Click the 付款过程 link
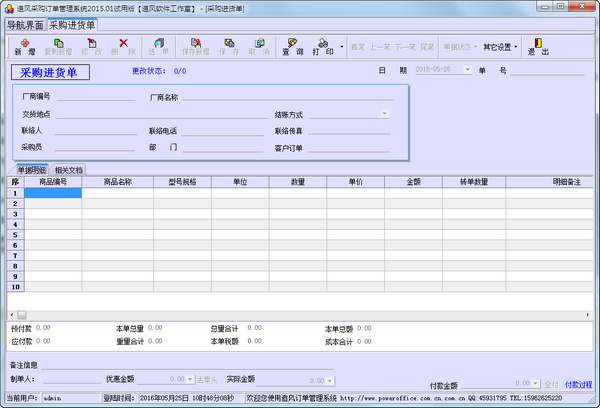Viewport: 600px width, 408px height. (578, 383)
